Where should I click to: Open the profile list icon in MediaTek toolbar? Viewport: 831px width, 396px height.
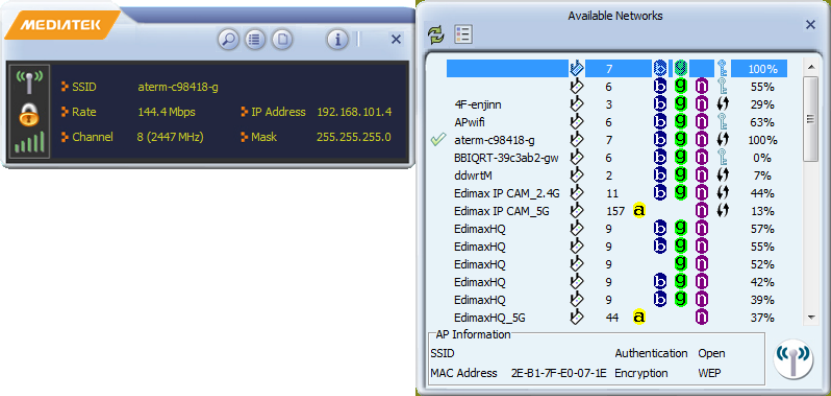[x=255, y=39]
